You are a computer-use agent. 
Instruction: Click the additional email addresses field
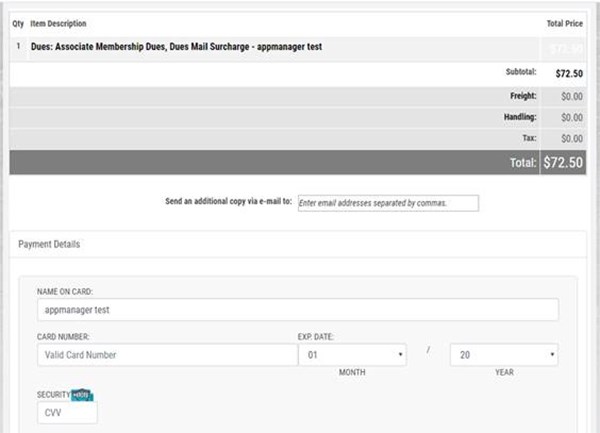(x=388, y=203)
